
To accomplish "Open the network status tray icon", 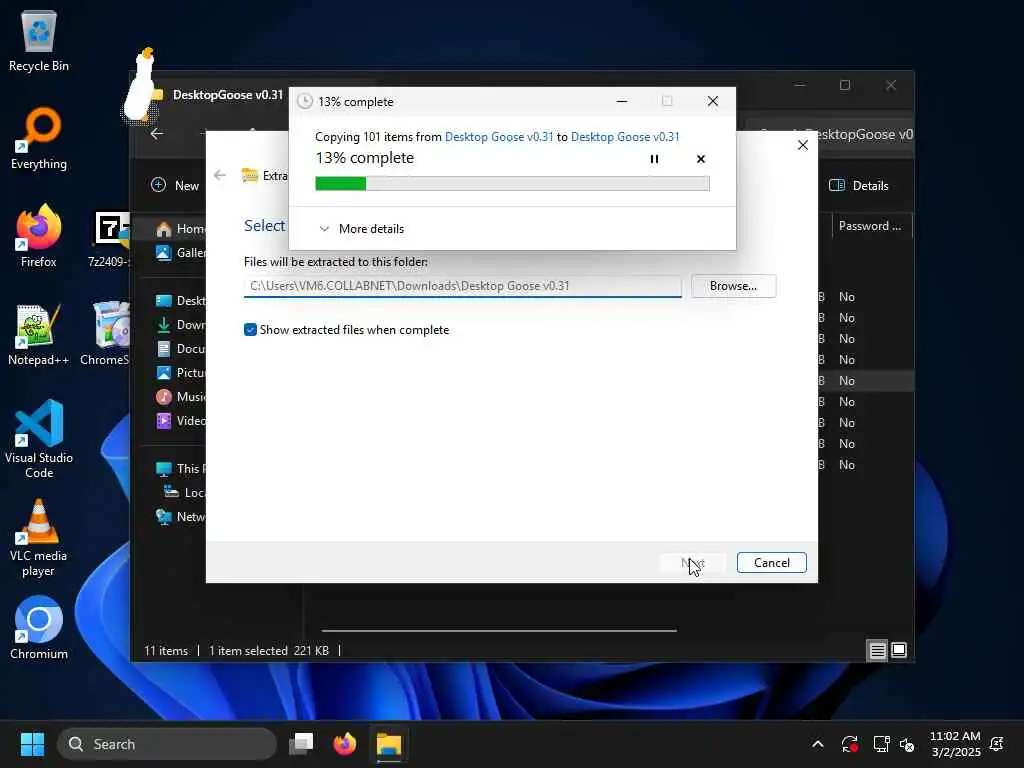I will pos(881,744).
